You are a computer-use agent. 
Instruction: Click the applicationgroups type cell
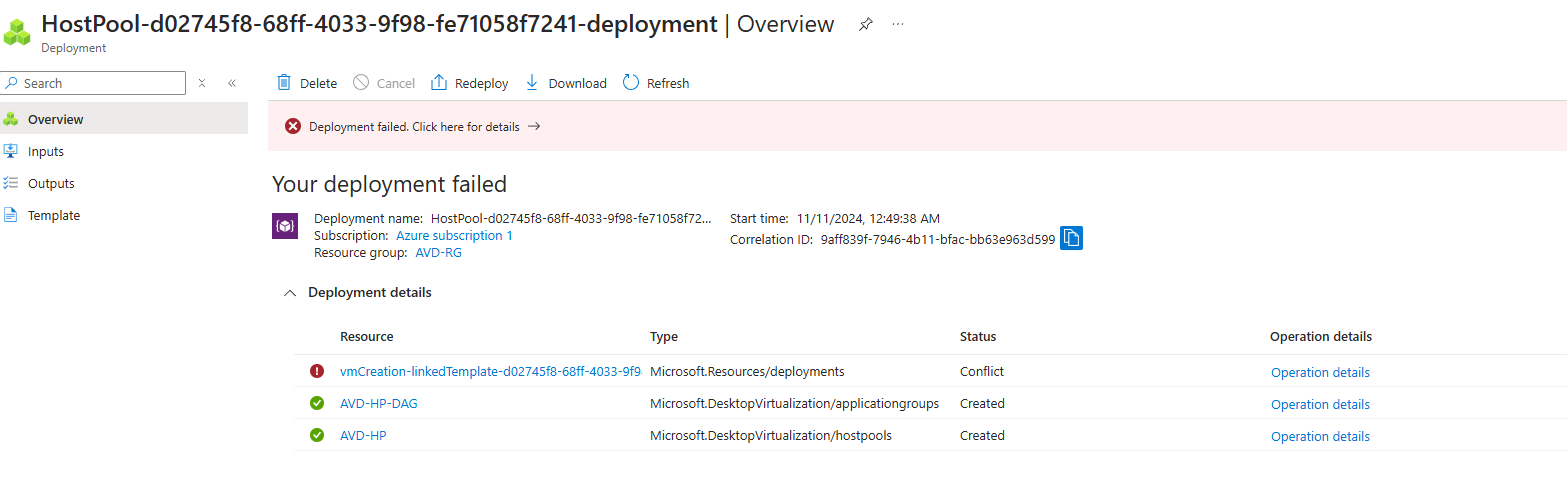click(794, 403)
